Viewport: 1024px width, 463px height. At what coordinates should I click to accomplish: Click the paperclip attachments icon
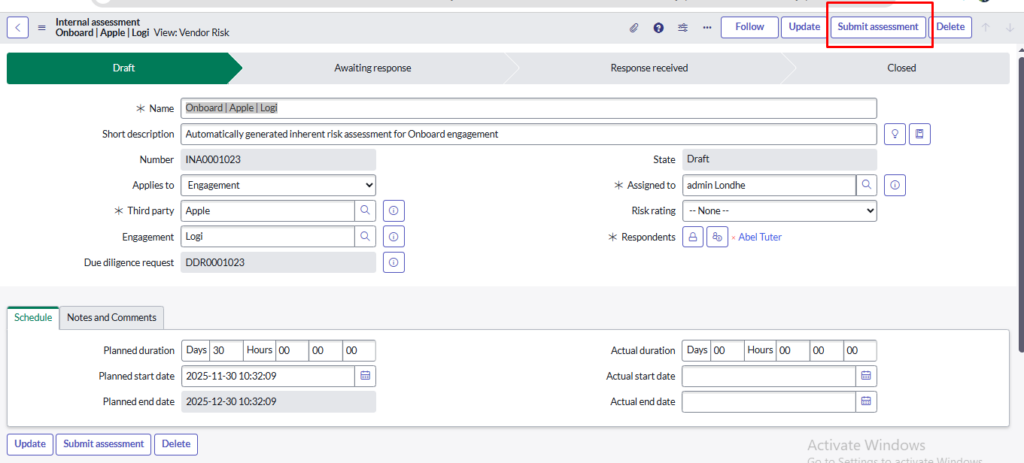[634, 28]
